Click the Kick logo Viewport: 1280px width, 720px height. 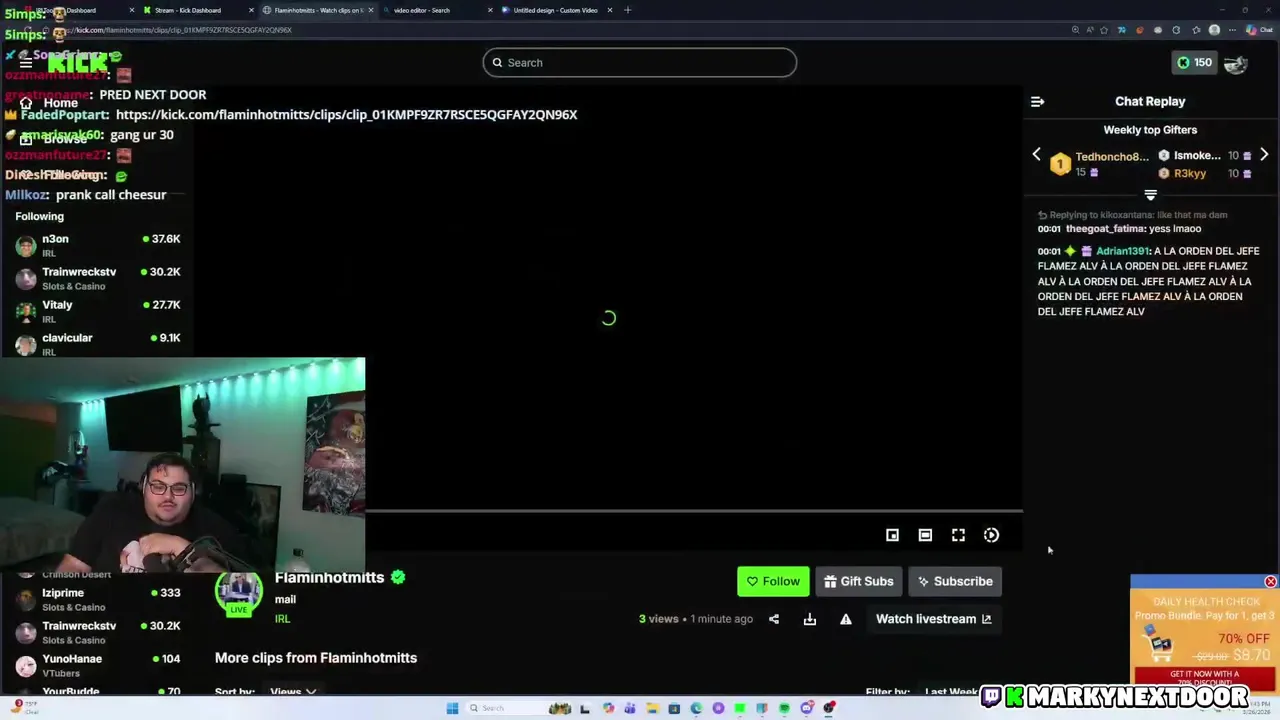point(78,63)
